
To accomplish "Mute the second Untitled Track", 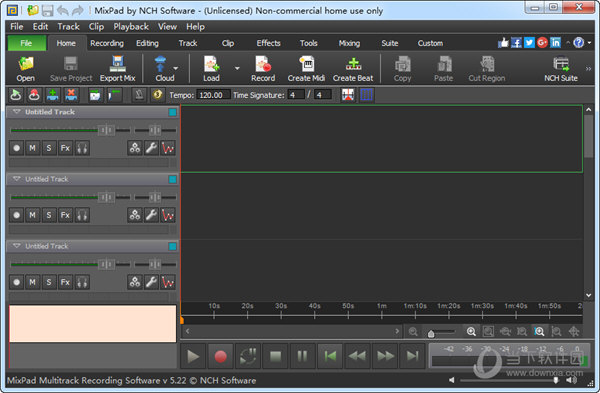I will click(33, 215).
